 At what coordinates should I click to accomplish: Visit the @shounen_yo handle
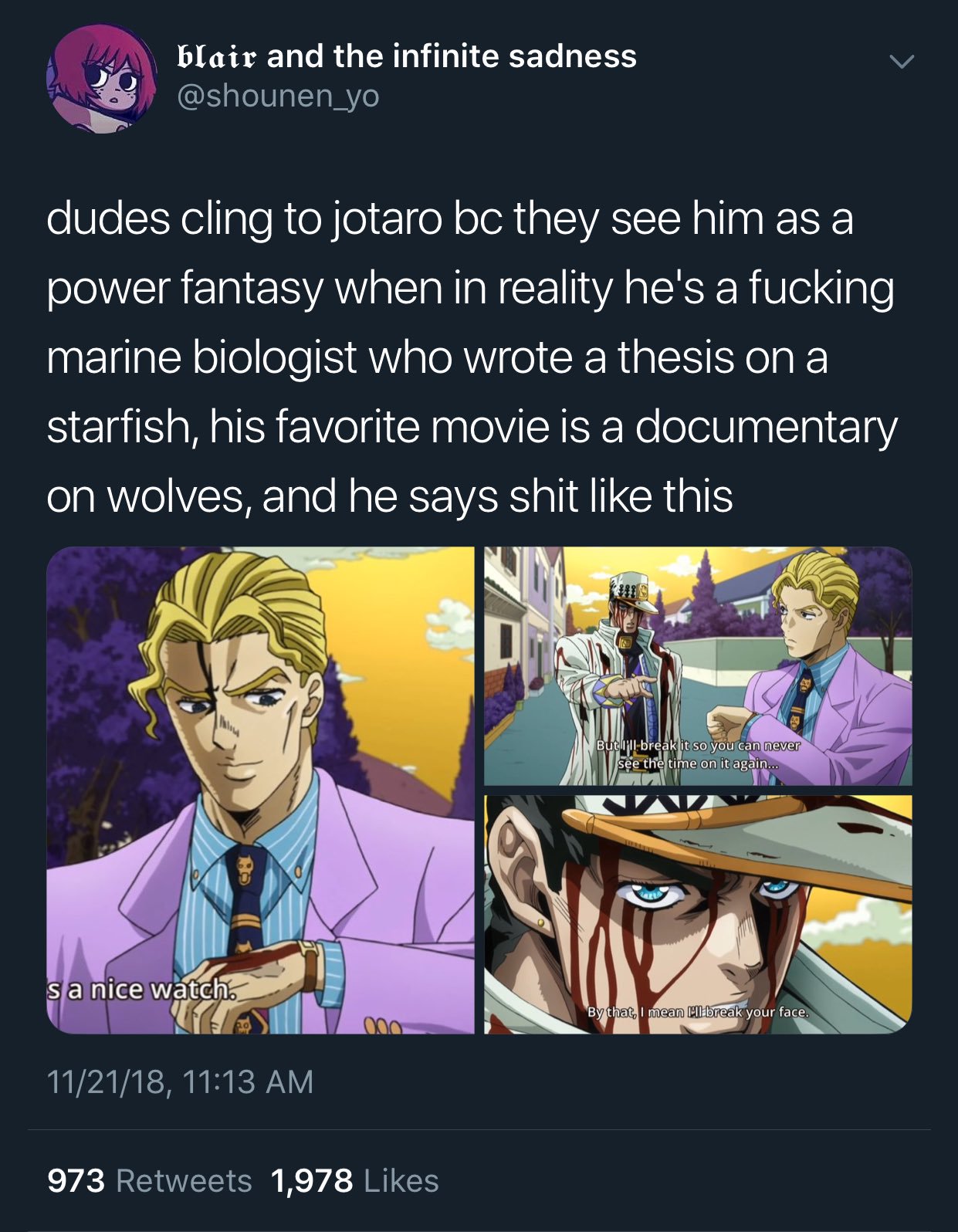(278, 96)
